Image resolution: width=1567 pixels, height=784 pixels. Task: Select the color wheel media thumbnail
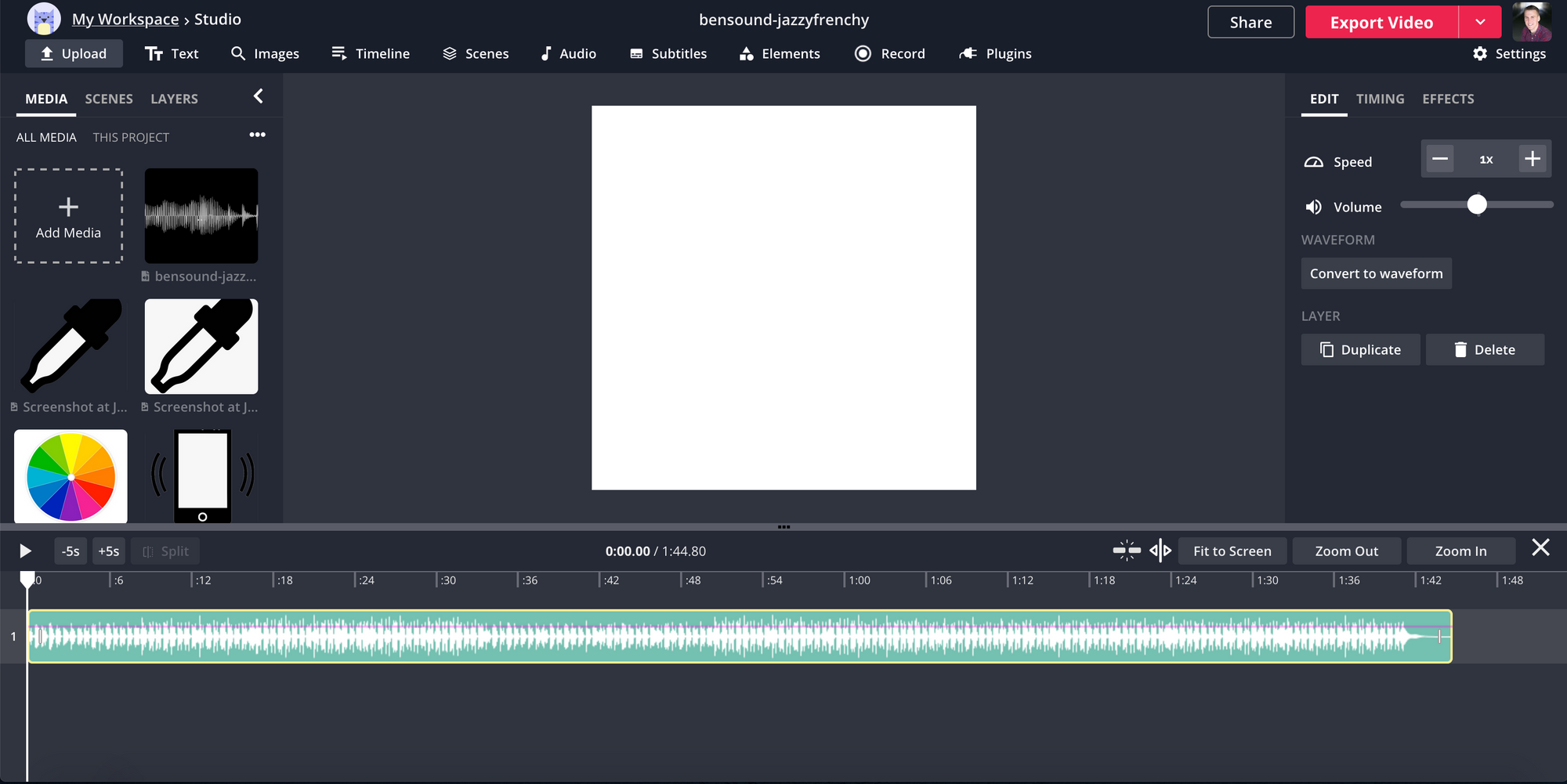[71, 476]
